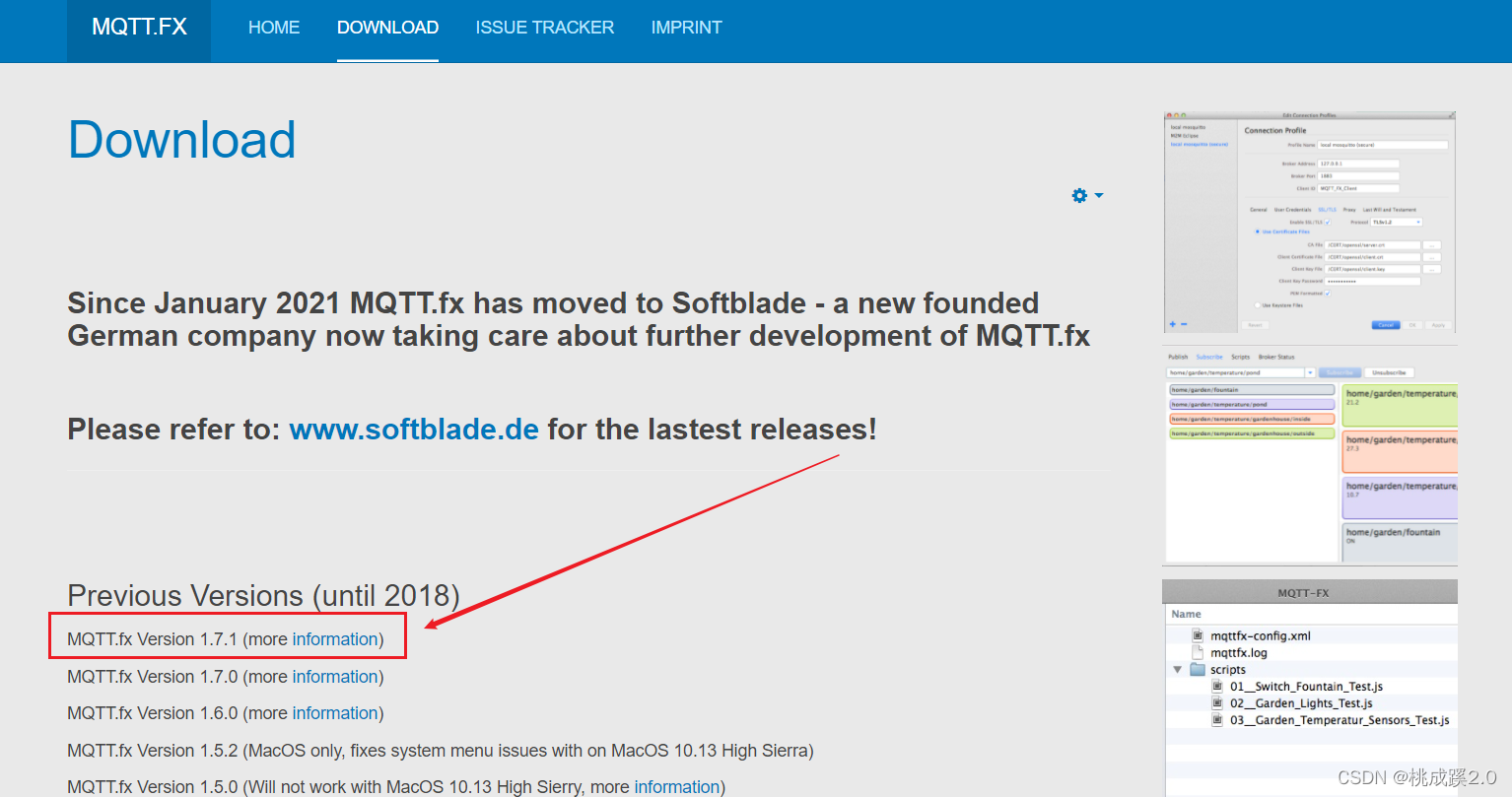The width and height of the screenshot is (1512, 797).
Task: Click the "MQTT.fx Version 1.7.1" text
Action: click(x=153, y=639)
